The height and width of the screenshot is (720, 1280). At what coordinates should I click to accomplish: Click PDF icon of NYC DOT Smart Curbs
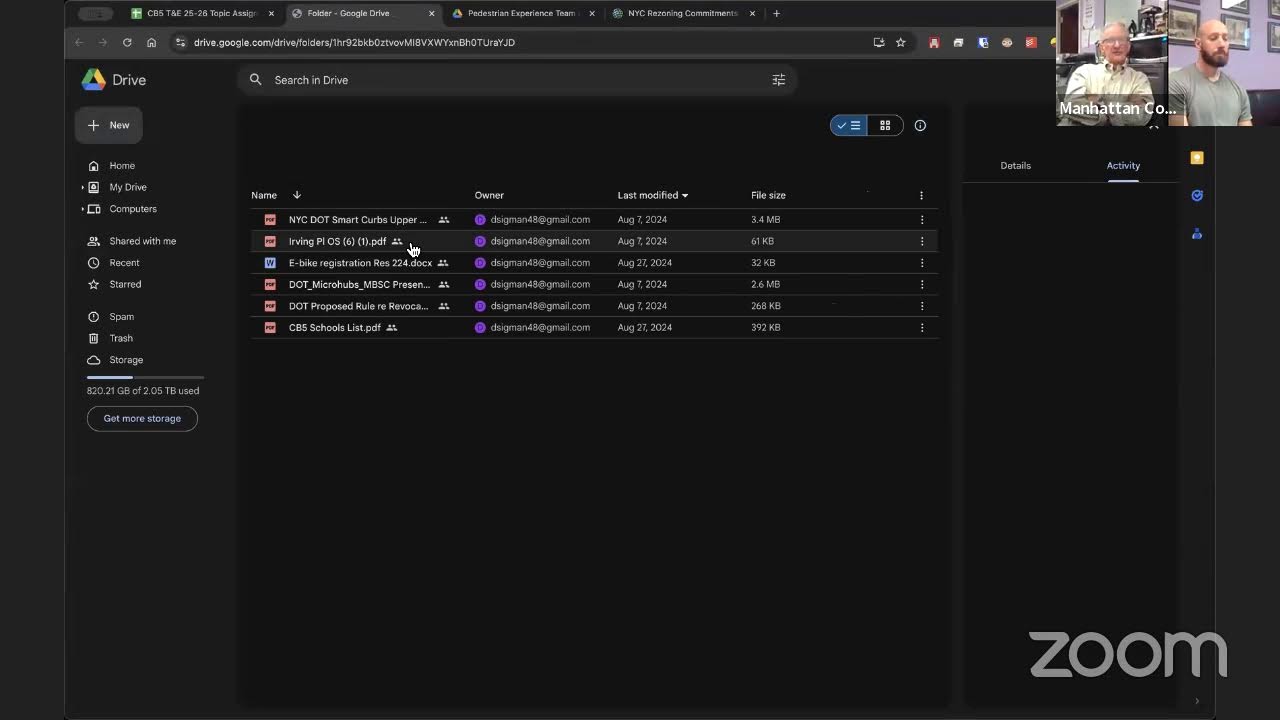pos(270,220)
